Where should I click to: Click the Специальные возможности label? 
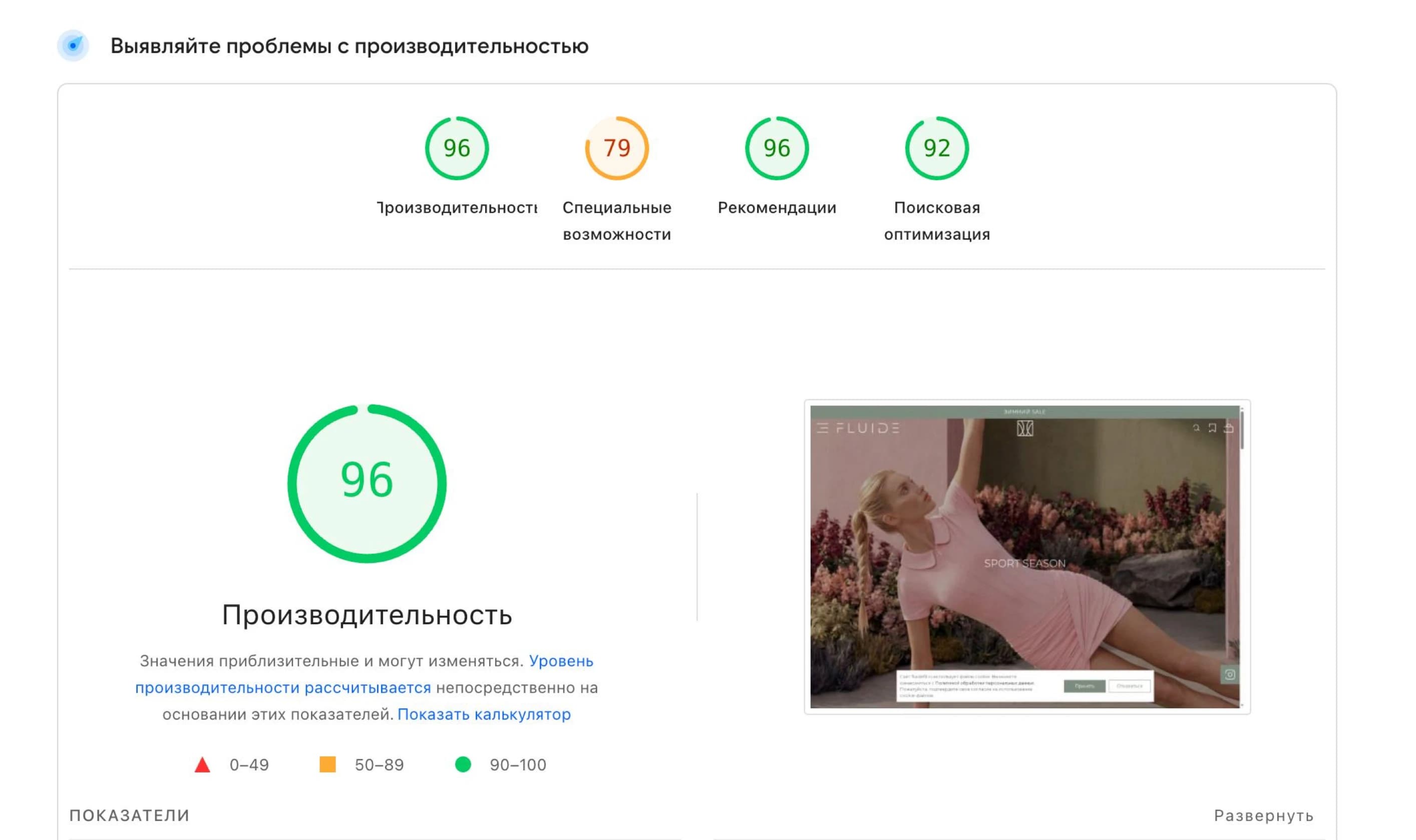(616, 221)
